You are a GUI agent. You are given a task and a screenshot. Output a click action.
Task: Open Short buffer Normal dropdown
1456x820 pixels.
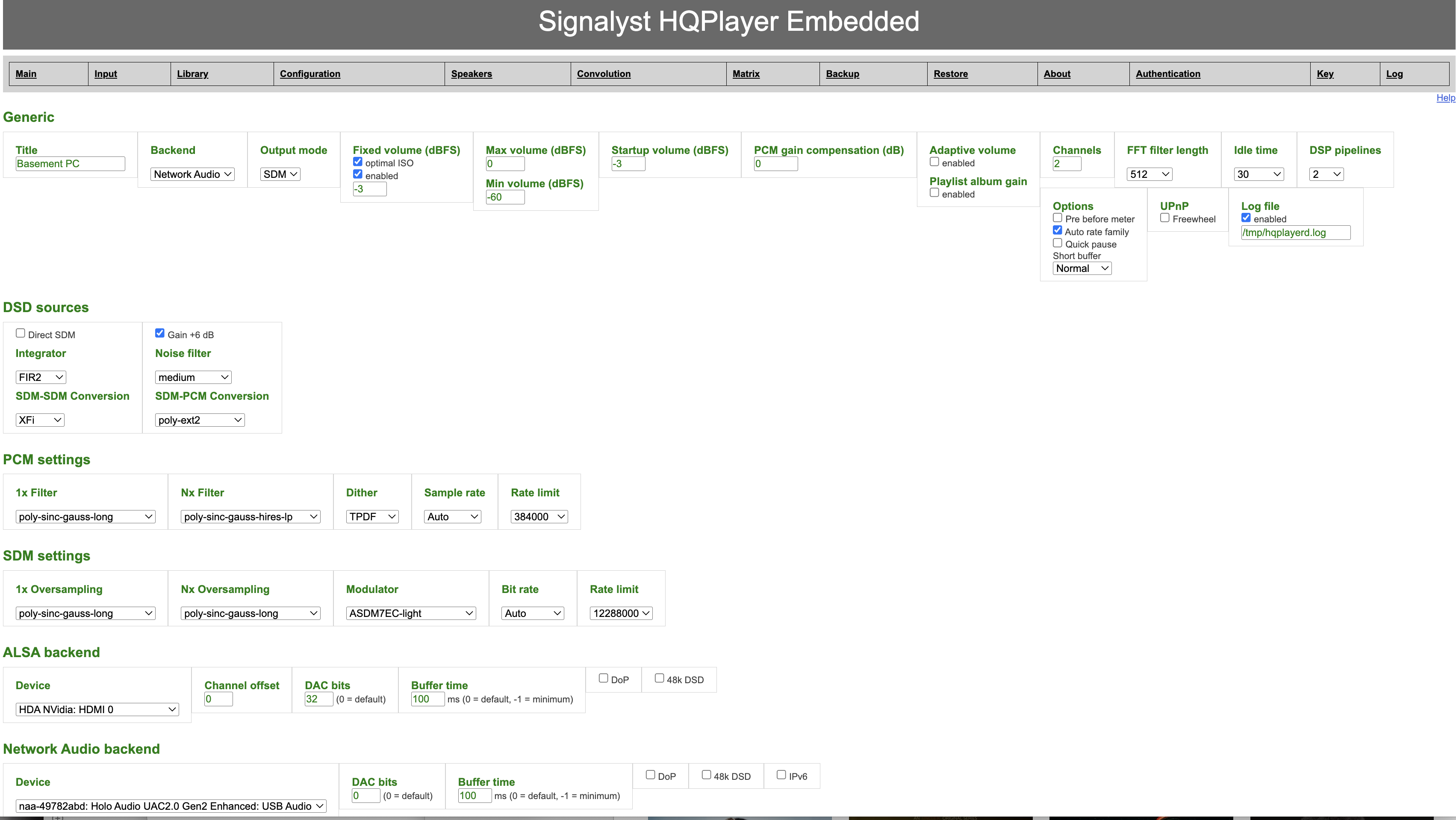1082,268
